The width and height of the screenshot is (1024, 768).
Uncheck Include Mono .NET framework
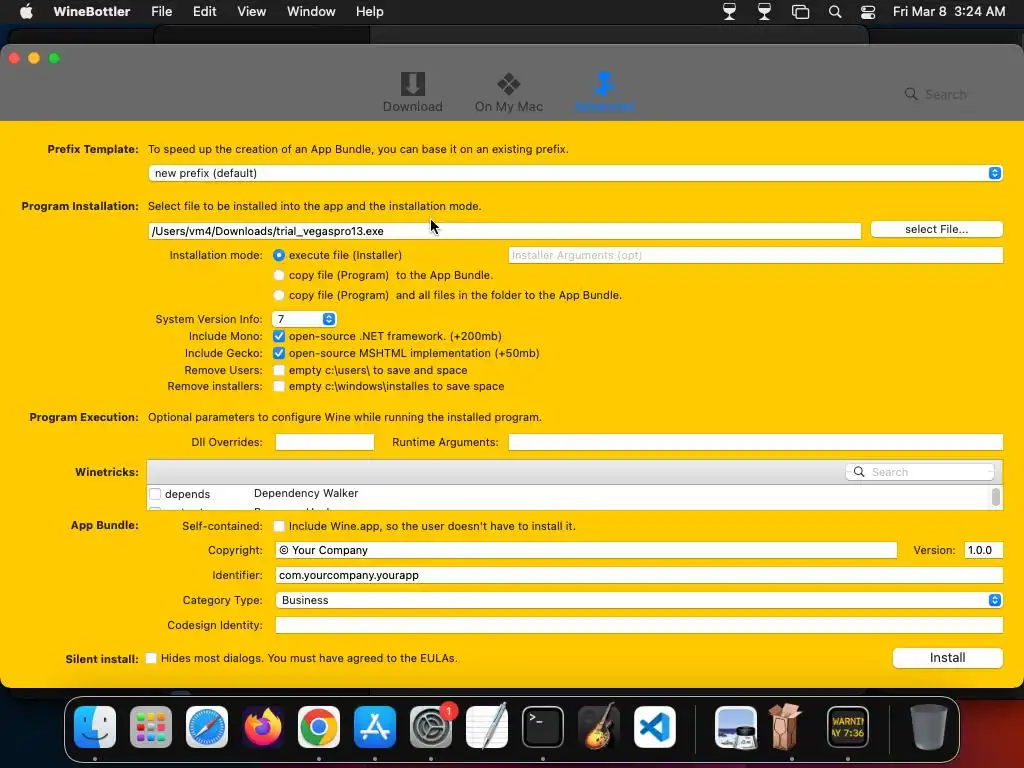[x=279, y=336]
